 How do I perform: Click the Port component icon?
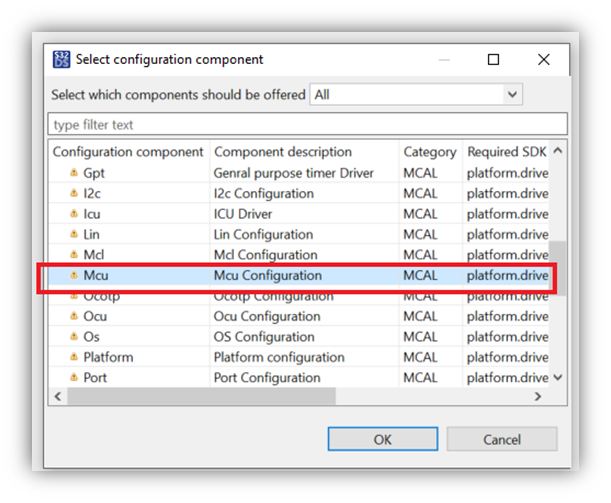(74, 378)
